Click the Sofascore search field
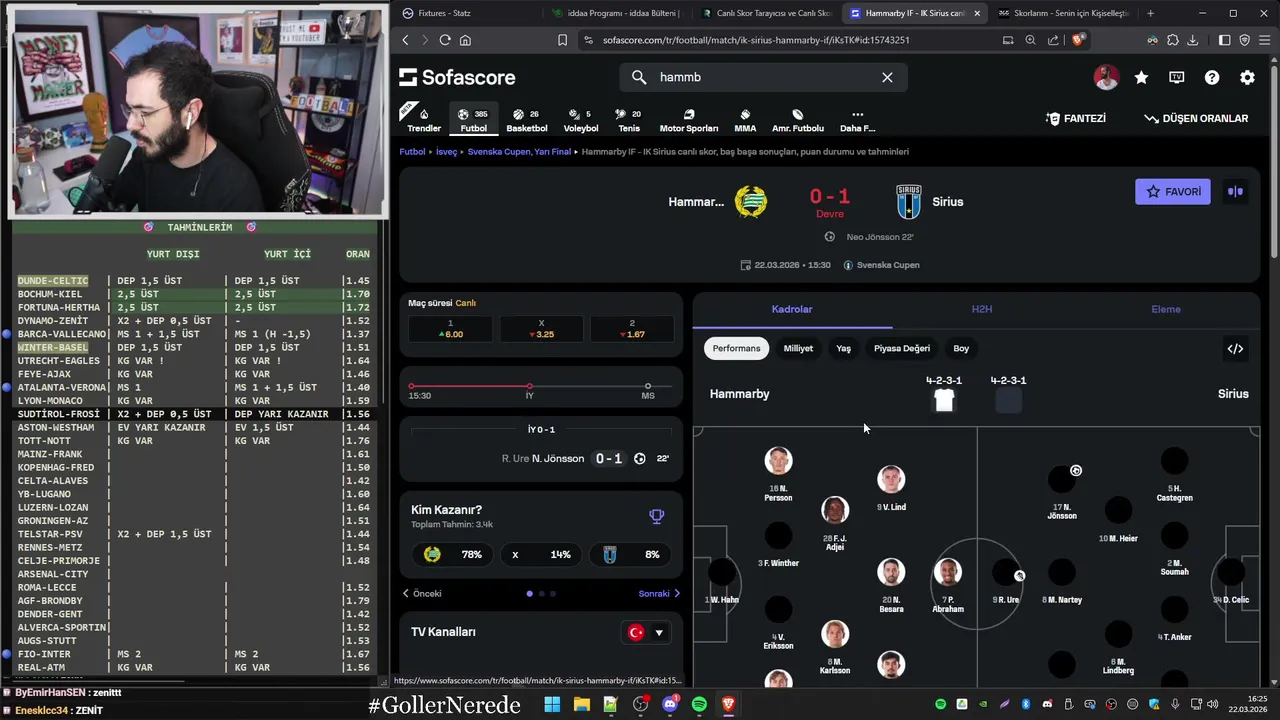Screen dimensions: 1280x720 coord(764,77)
